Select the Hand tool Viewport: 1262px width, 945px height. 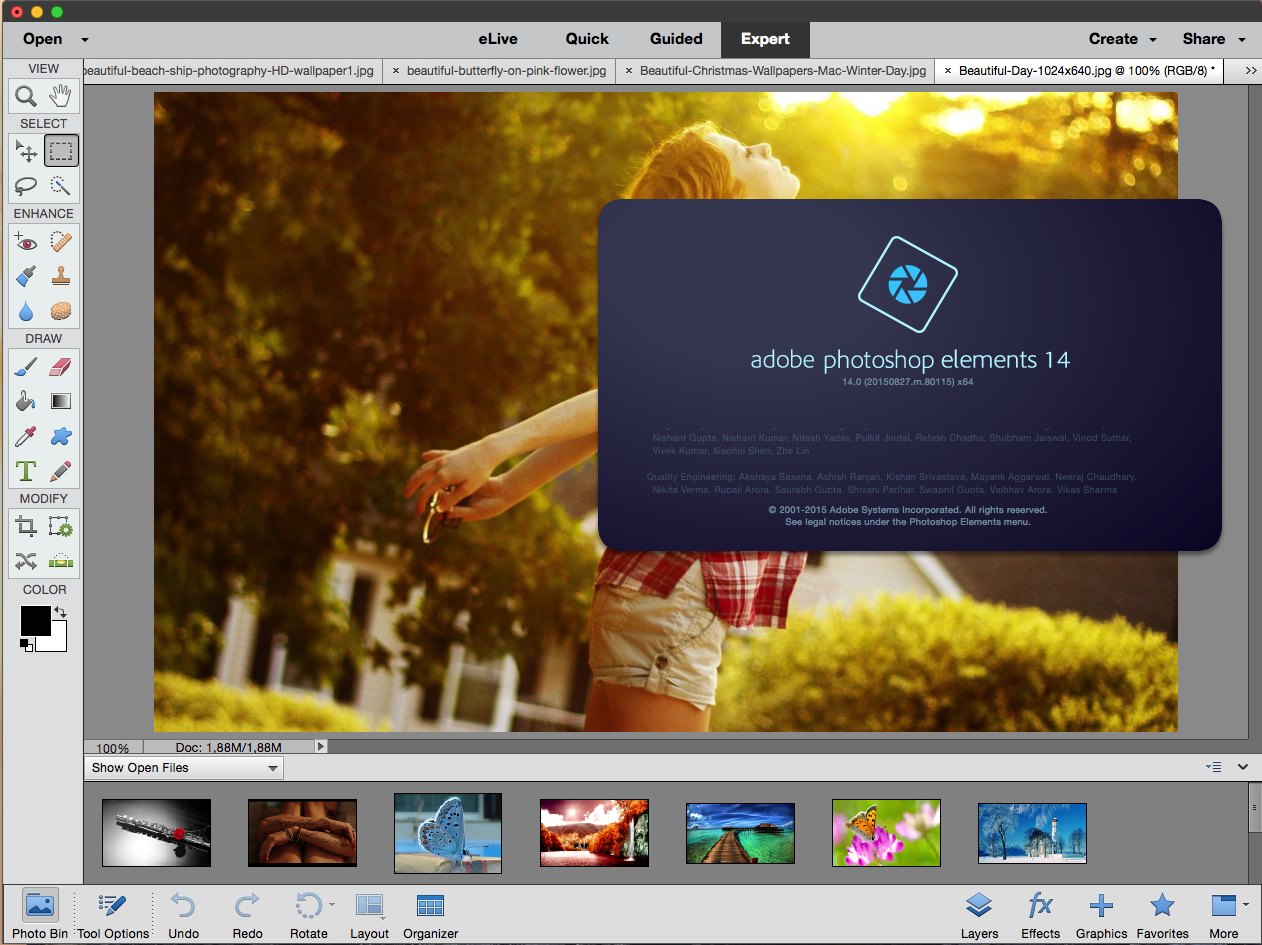[61, 96]
